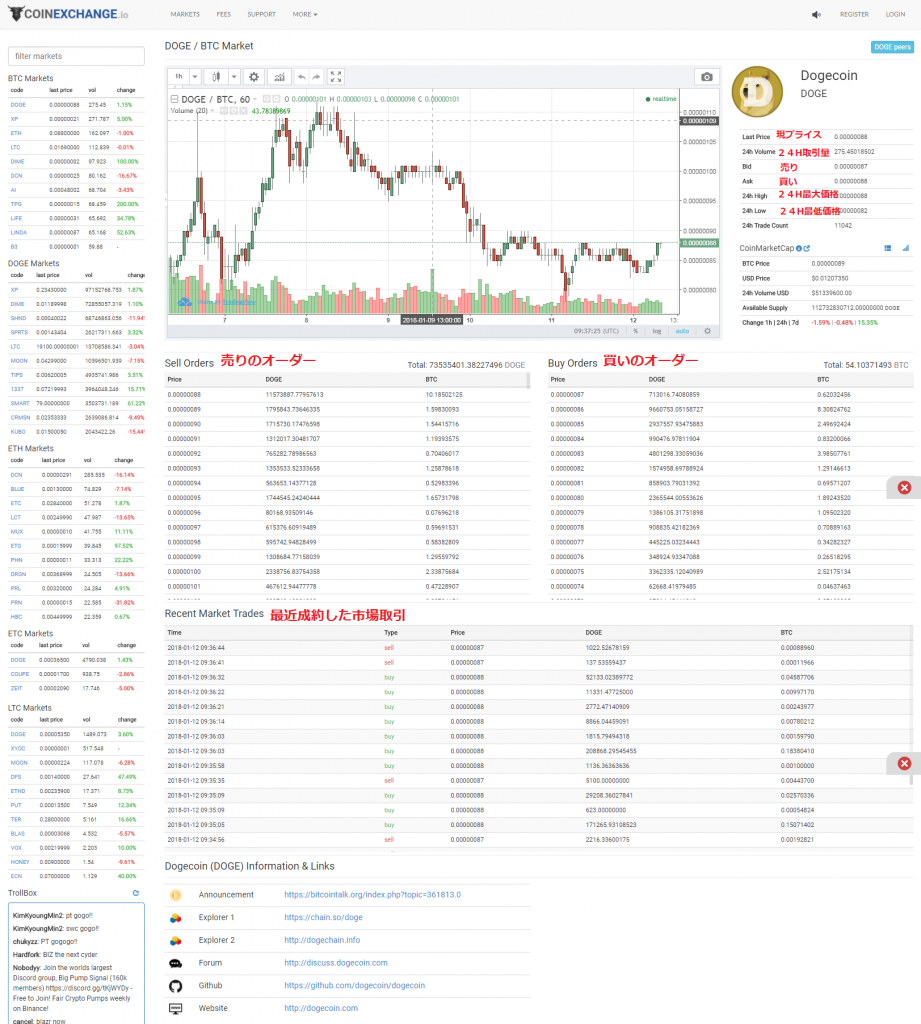Switch to the CoinMarketCap bar chart view icon
921x1024 pixels.
click(x=905, y=248)
